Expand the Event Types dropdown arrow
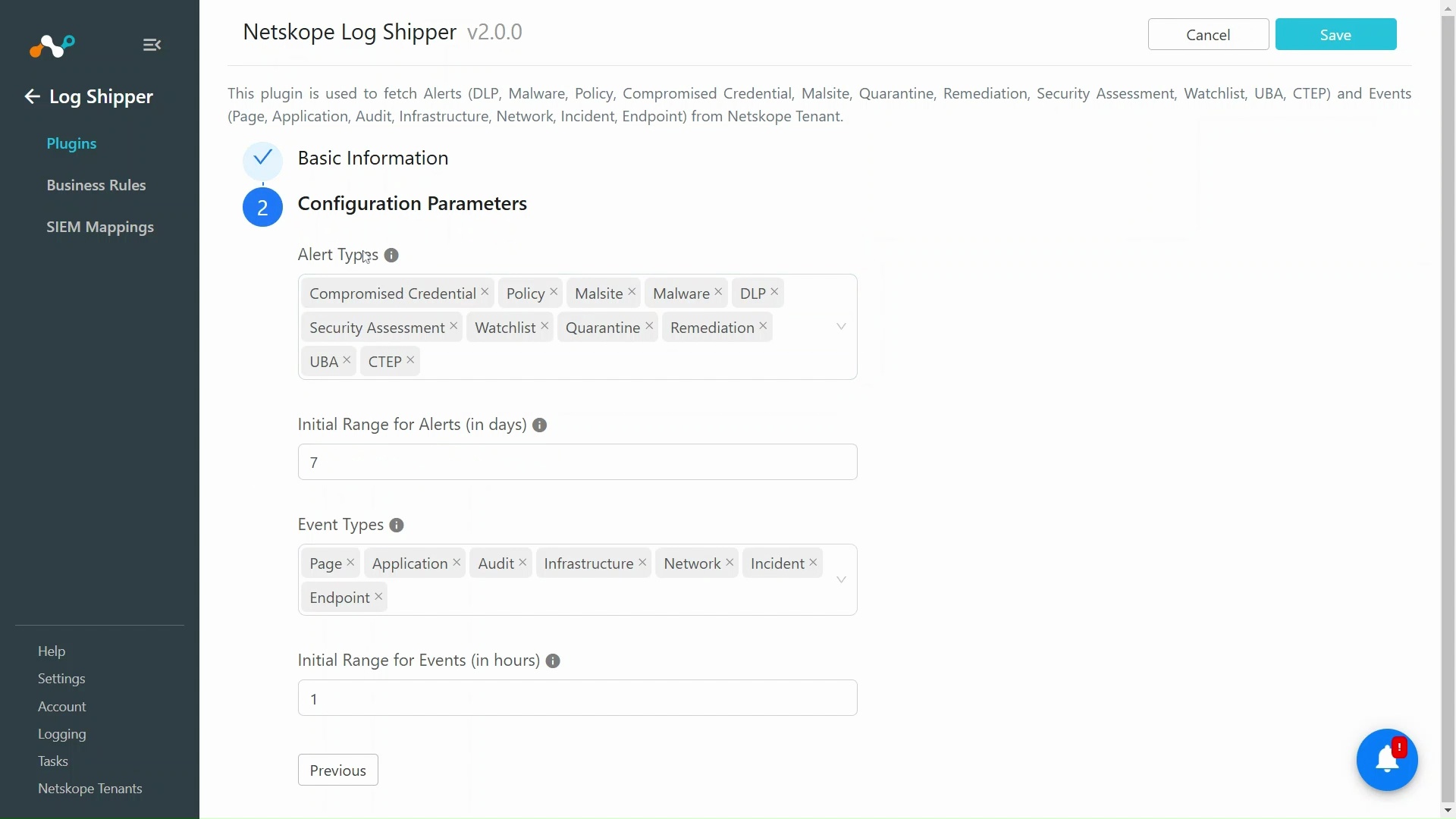The width and height of the screenshot is (1456, 819). click(842, 580)
